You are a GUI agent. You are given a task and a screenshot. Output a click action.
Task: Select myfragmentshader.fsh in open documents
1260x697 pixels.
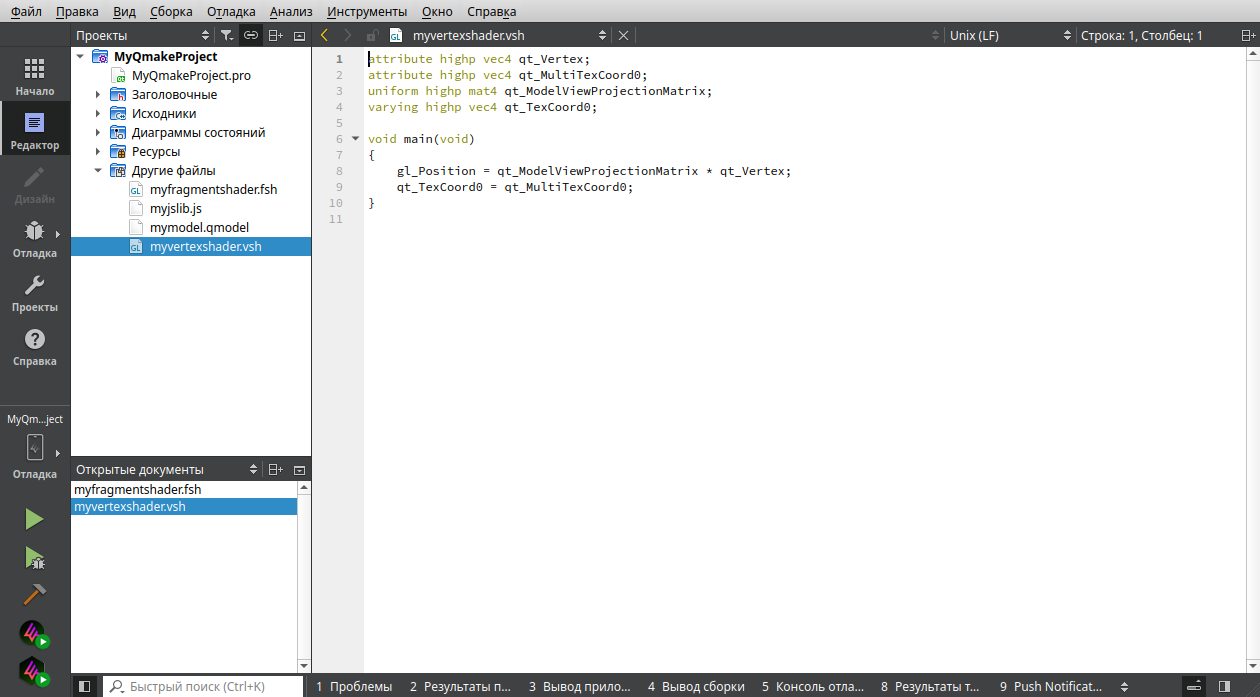coord(138,490)
